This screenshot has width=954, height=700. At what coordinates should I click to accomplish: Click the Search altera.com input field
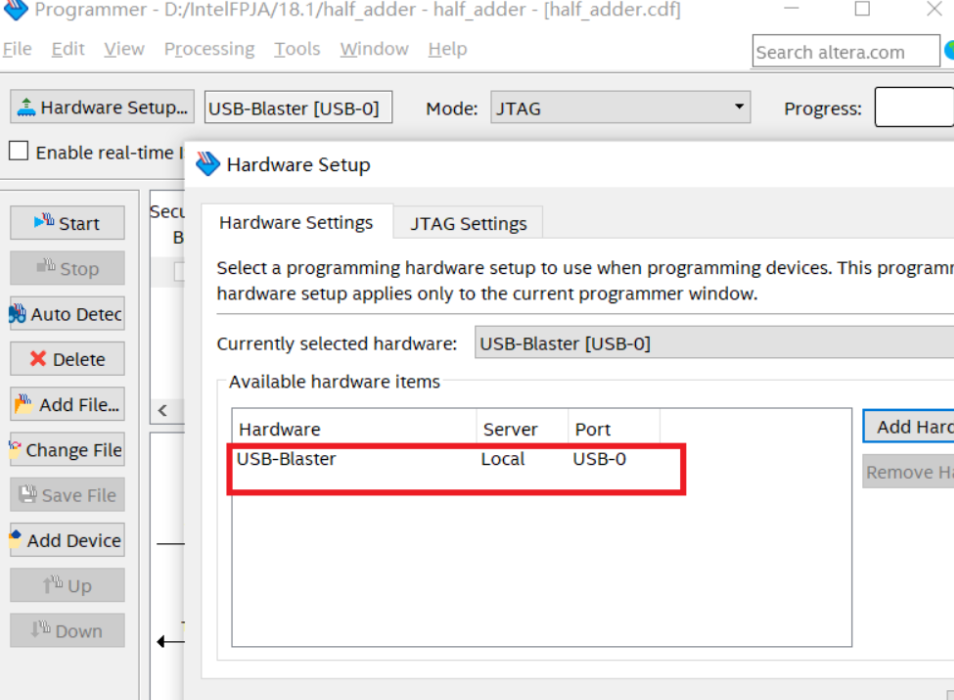(x=846, y=52)
